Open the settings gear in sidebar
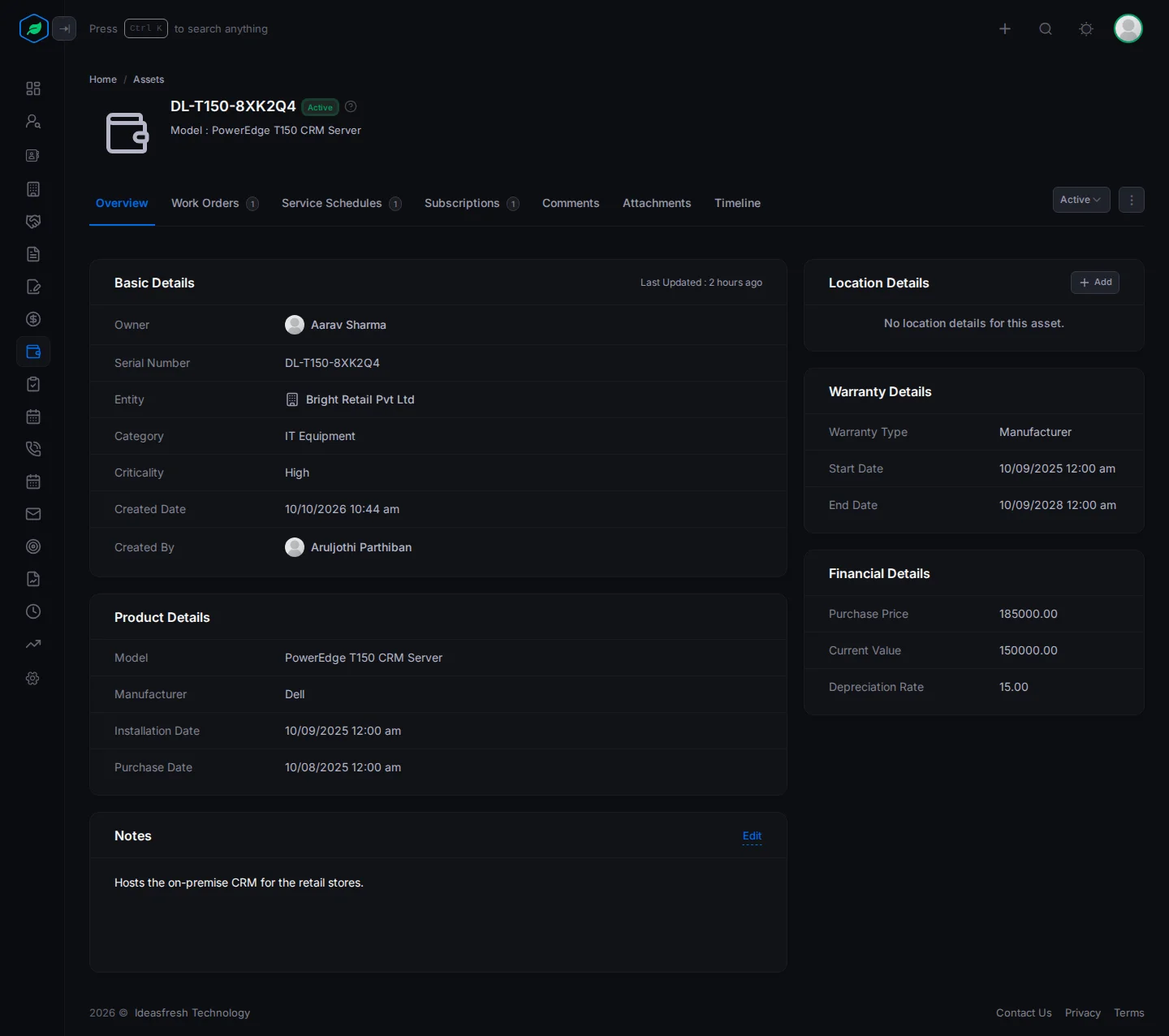1169x1036 pixels. tap(33, 678)
